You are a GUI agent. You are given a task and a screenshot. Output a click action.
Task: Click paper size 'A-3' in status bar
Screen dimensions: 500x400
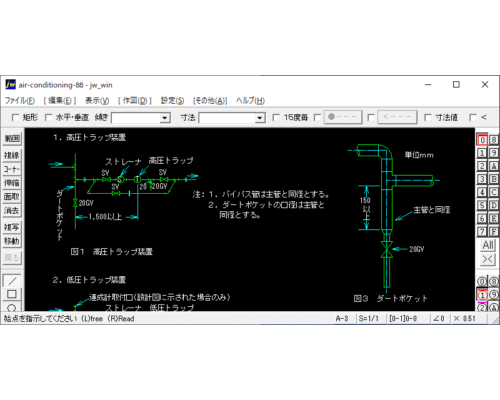coord(342,319)
